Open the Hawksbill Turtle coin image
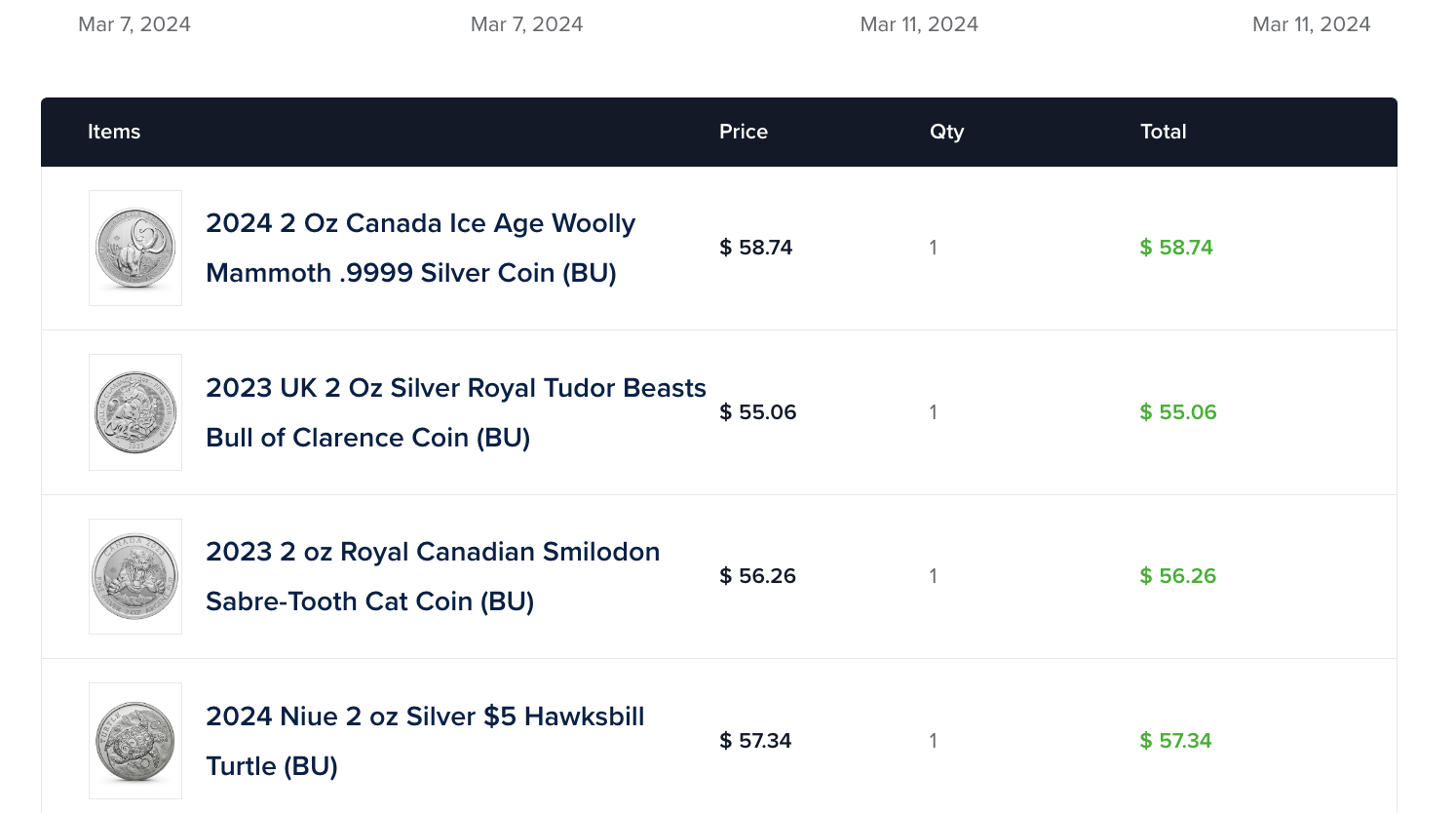Viewport: 1456px width, 813px height. click(135, 741)
